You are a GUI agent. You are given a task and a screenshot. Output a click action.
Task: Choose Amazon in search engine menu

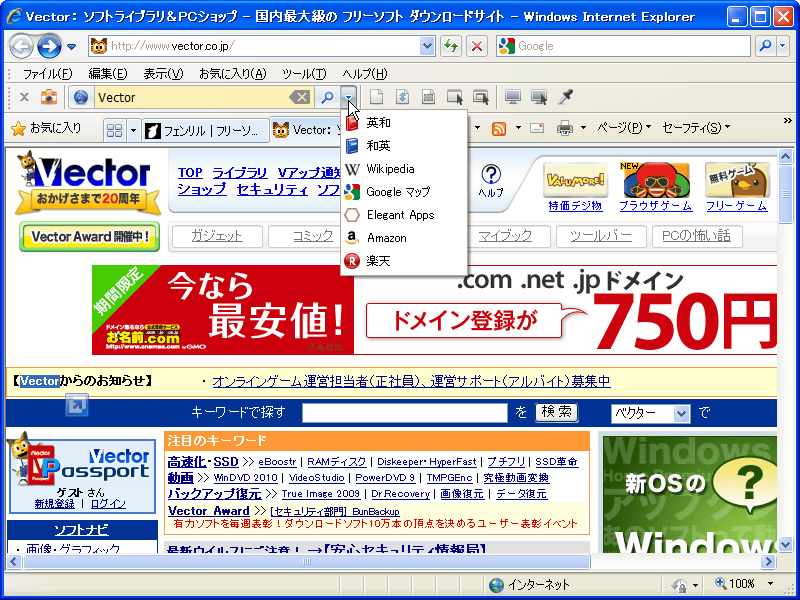tap(404, 238)
